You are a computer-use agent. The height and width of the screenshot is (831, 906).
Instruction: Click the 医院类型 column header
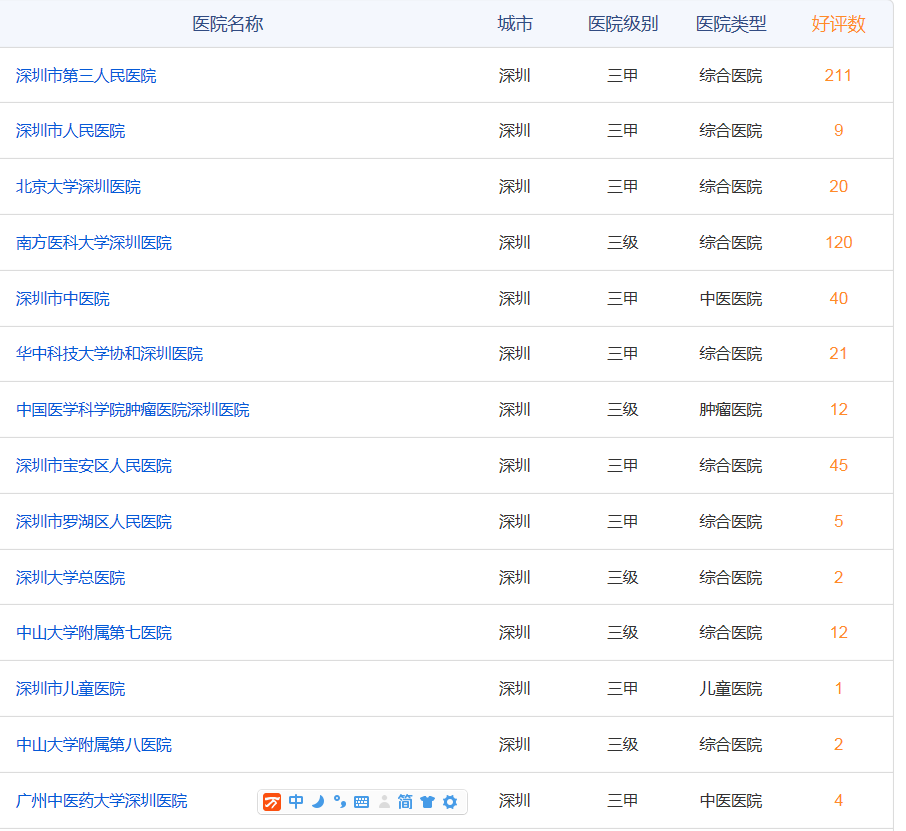coord(731,24)
